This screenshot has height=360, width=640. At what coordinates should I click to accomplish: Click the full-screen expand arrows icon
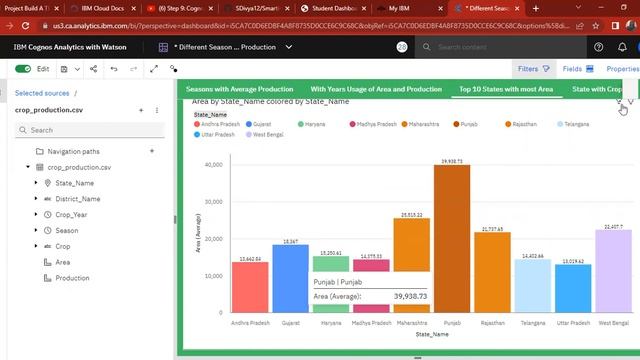(154, 69)
